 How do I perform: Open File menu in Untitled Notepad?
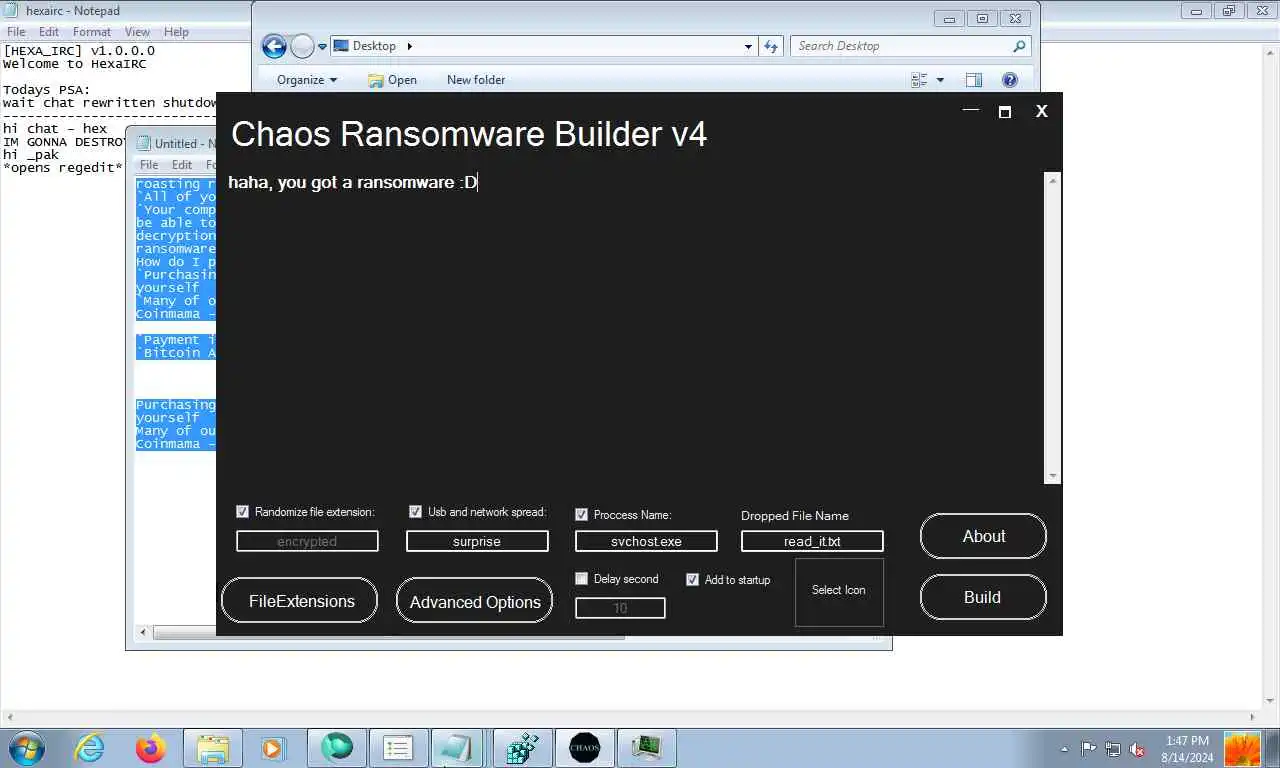pos(149,165)
